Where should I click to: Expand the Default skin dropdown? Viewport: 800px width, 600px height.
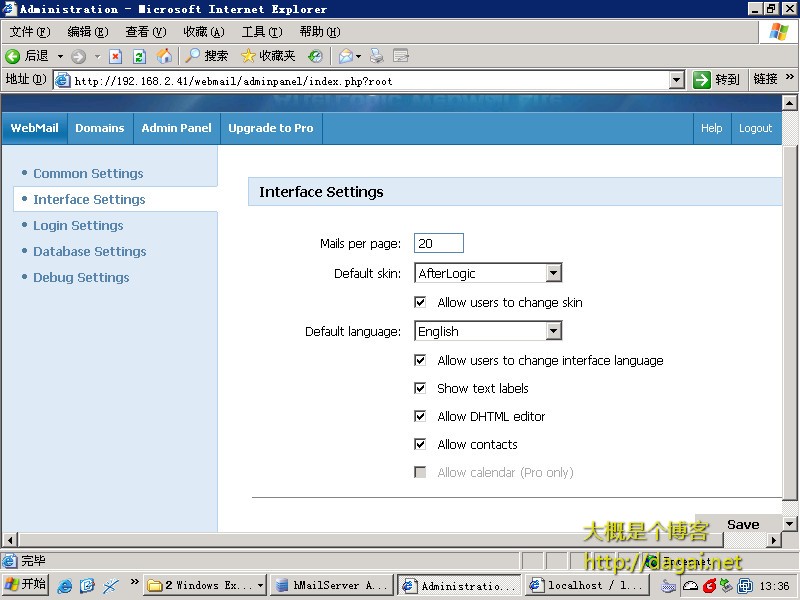click(553, 273)
